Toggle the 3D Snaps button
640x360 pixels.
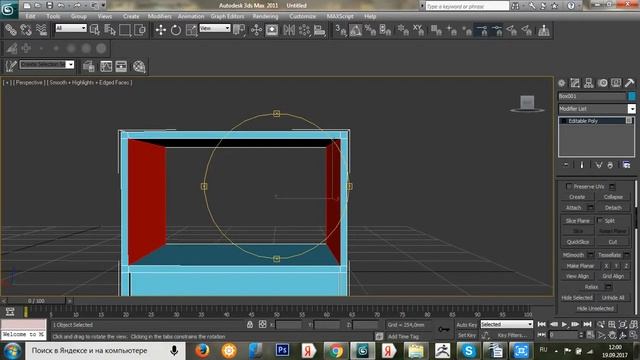[340, 30]
